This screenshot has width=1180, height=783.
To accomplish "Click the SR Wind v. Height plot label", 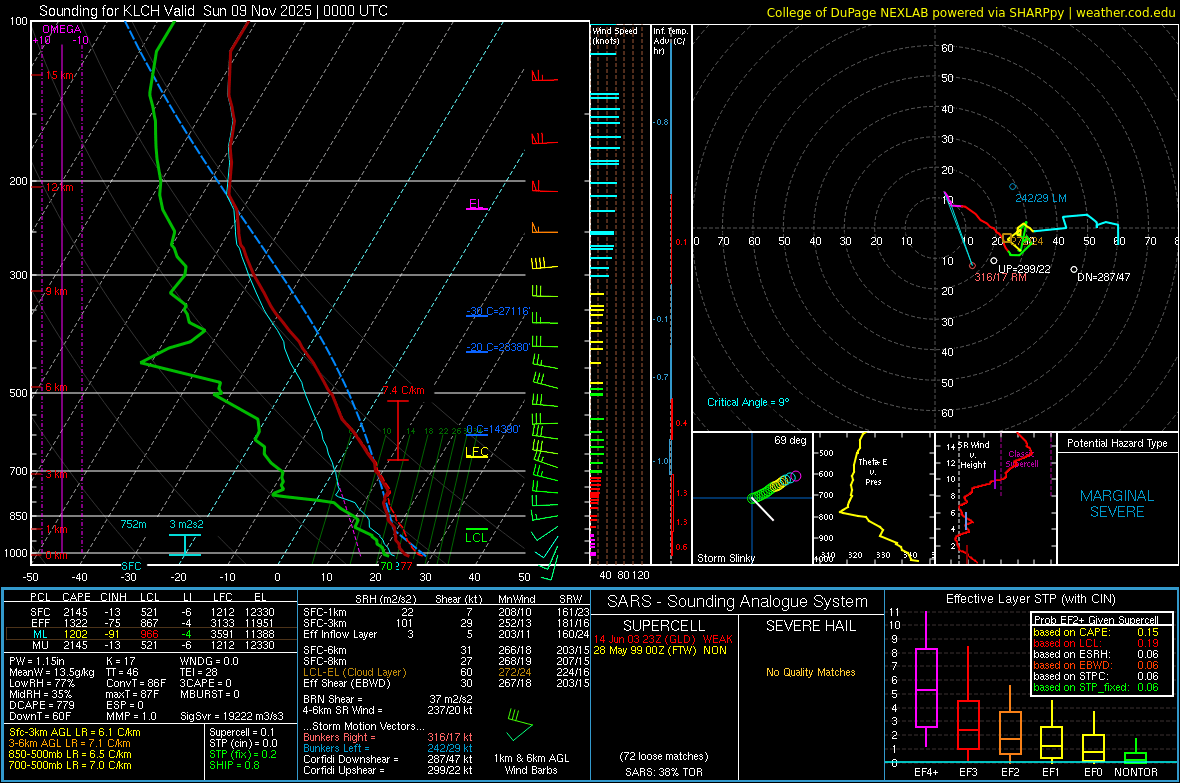I will click(x=975, y=455).
